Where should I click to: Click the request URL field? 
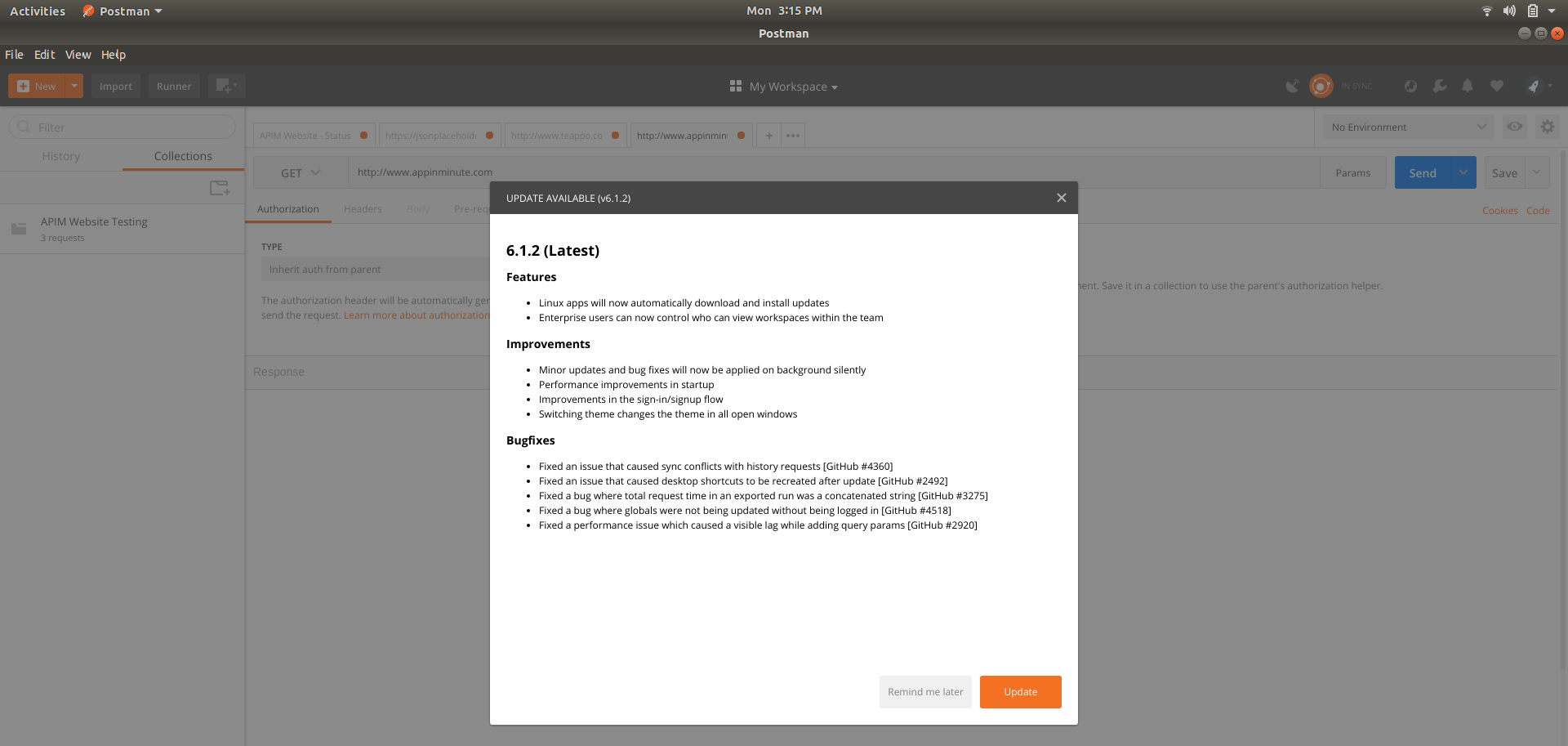tap(834, 172)
